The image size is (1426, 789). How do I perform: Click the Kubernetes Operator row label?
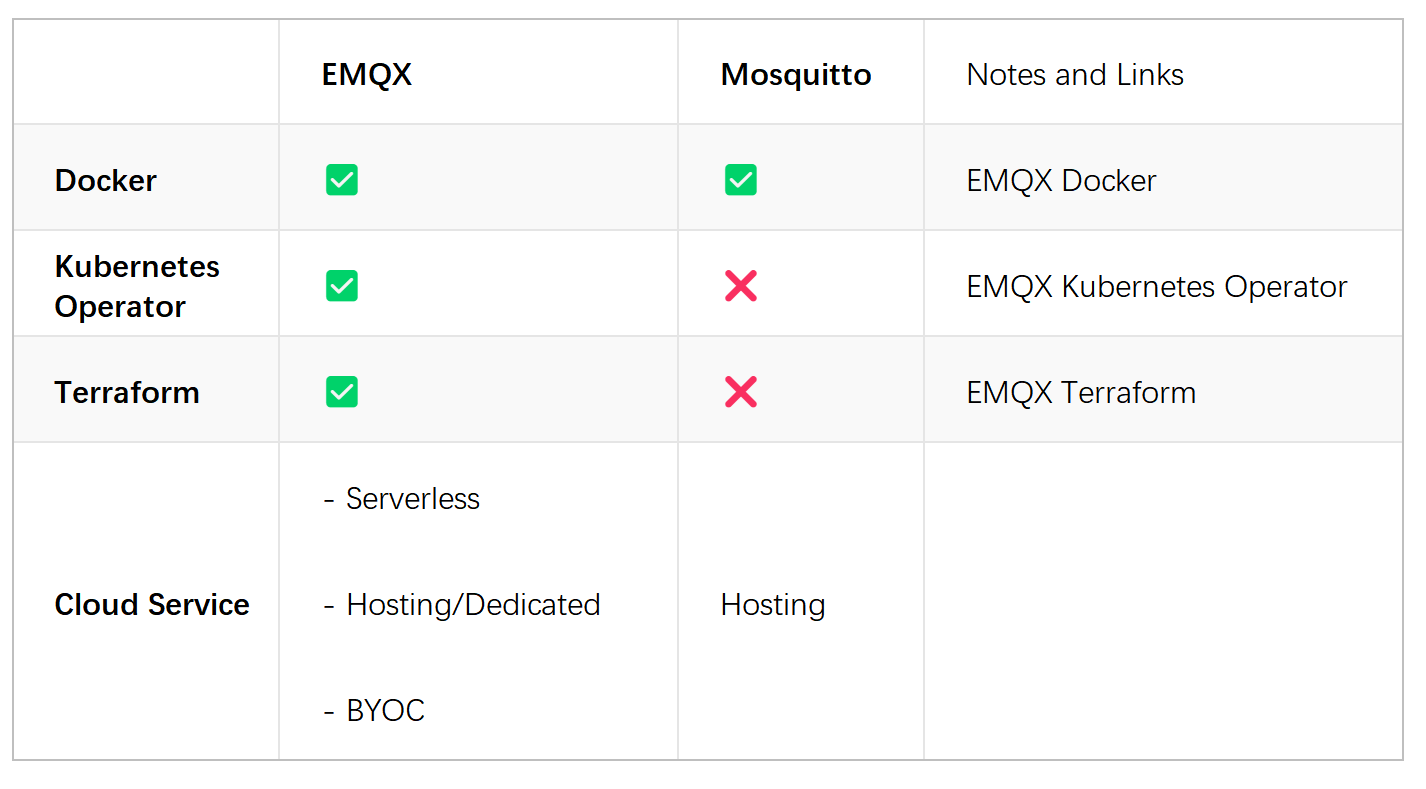[137, 286]
